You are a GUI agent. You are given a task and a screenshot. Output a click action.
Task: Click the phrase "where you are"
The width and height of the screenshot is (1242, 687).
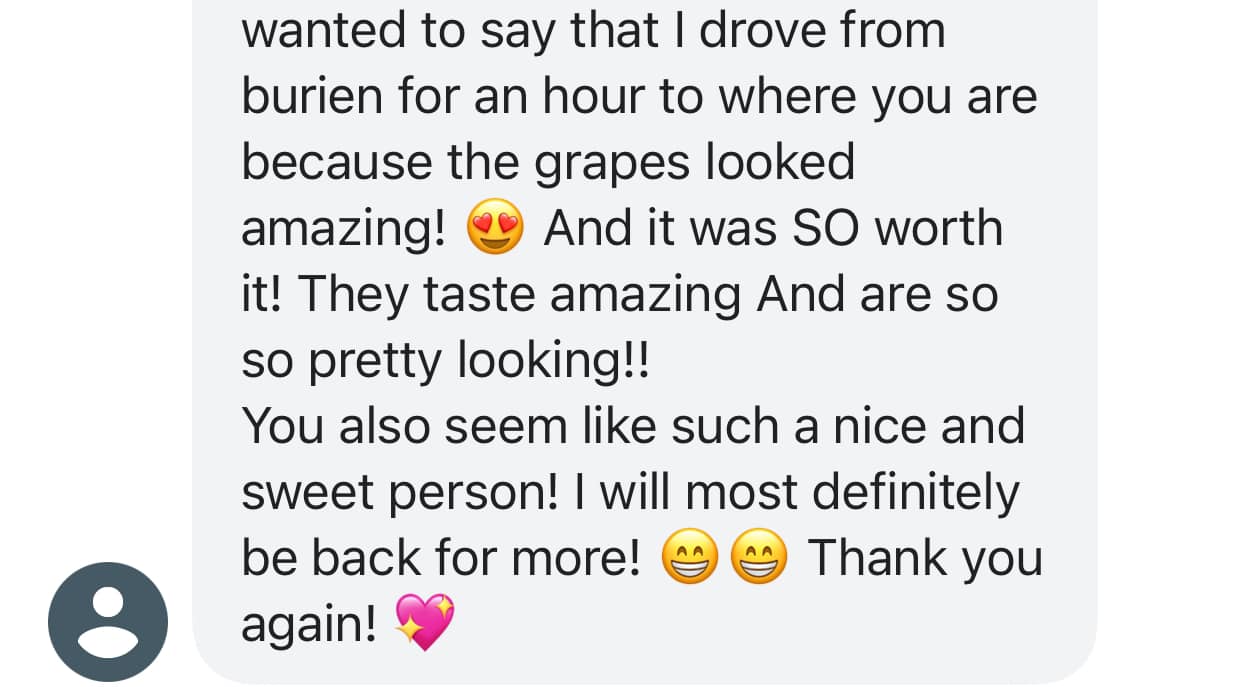pyautogui.click(x=878, y=99)
